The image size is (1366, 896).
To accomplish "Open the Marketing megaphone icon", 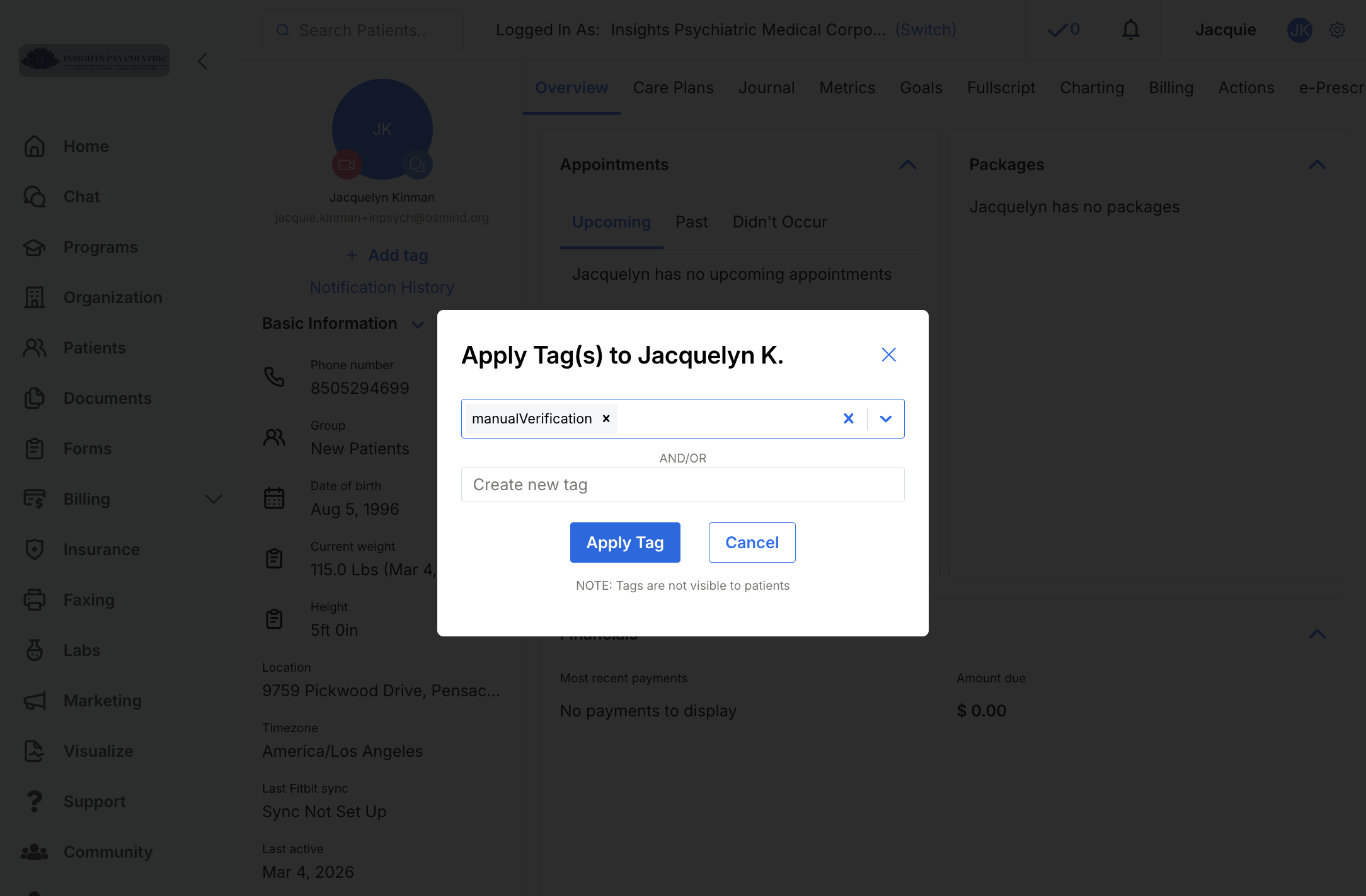I will pyautogui.click(x=35, y=701).
